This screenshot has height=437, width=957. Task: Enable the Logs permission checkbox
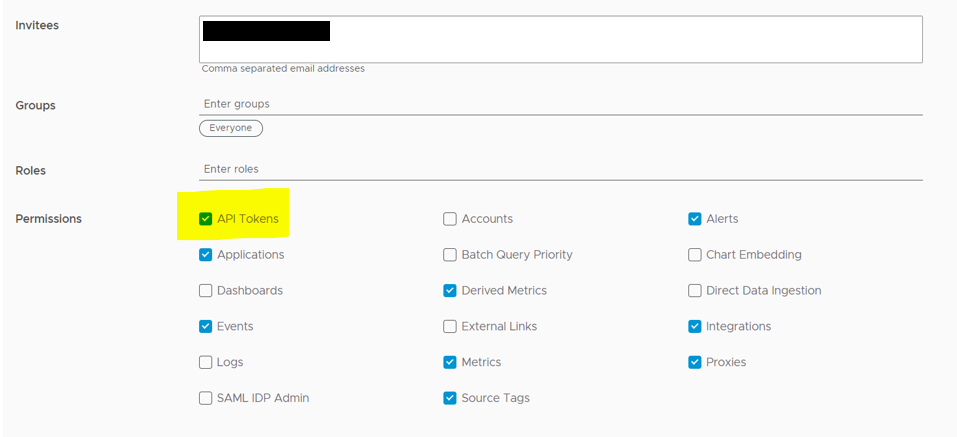pyautogui.click(x=206, y=362)
